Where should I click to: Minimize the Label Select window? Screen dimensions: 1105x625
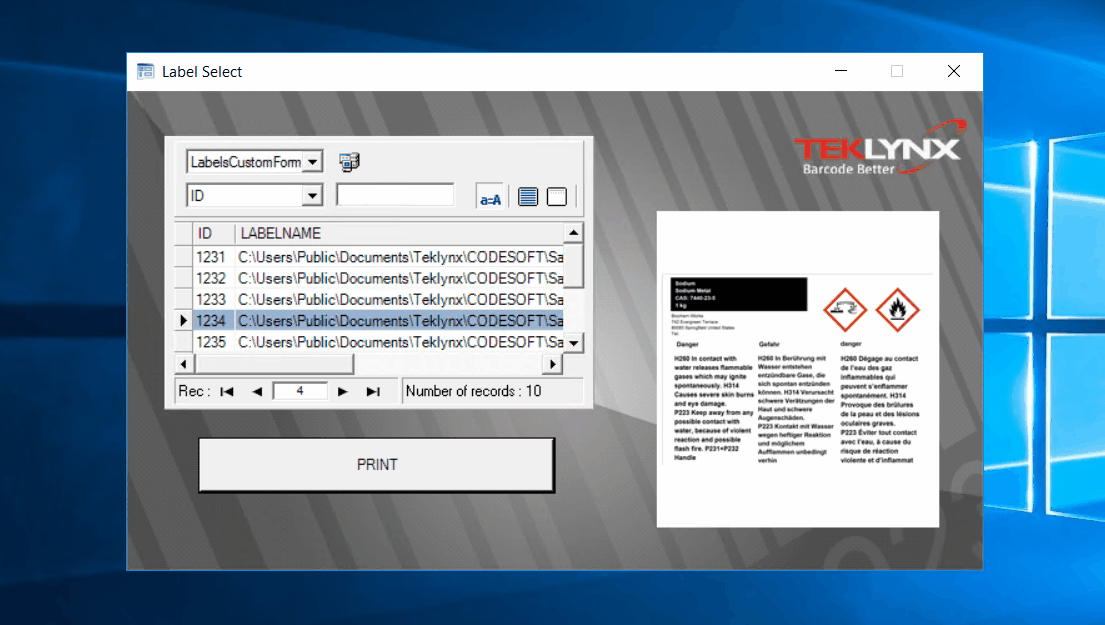pos(841,71)
